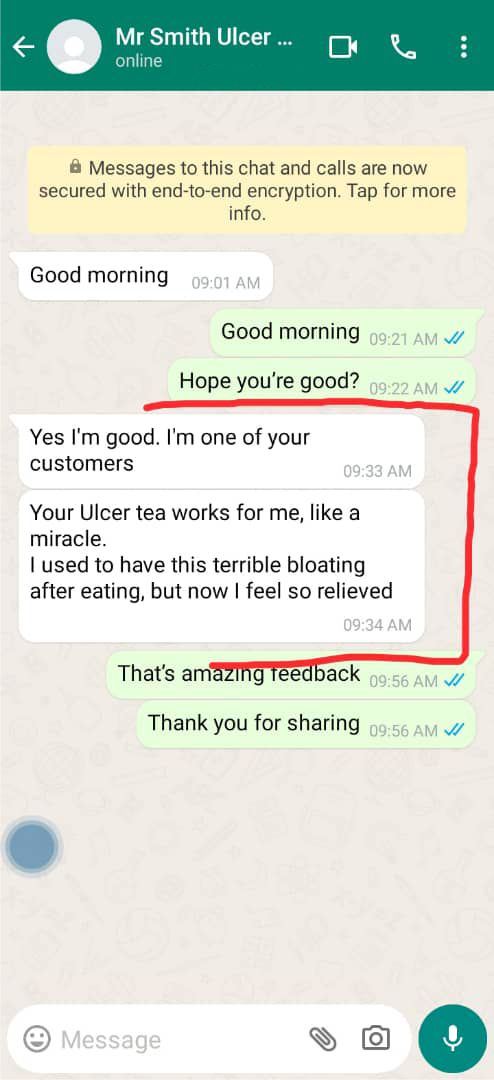Tap the microphone voice message button
Image resolution: width=494 pixels, height=1080 pixels.
(x=452, y=1038)
